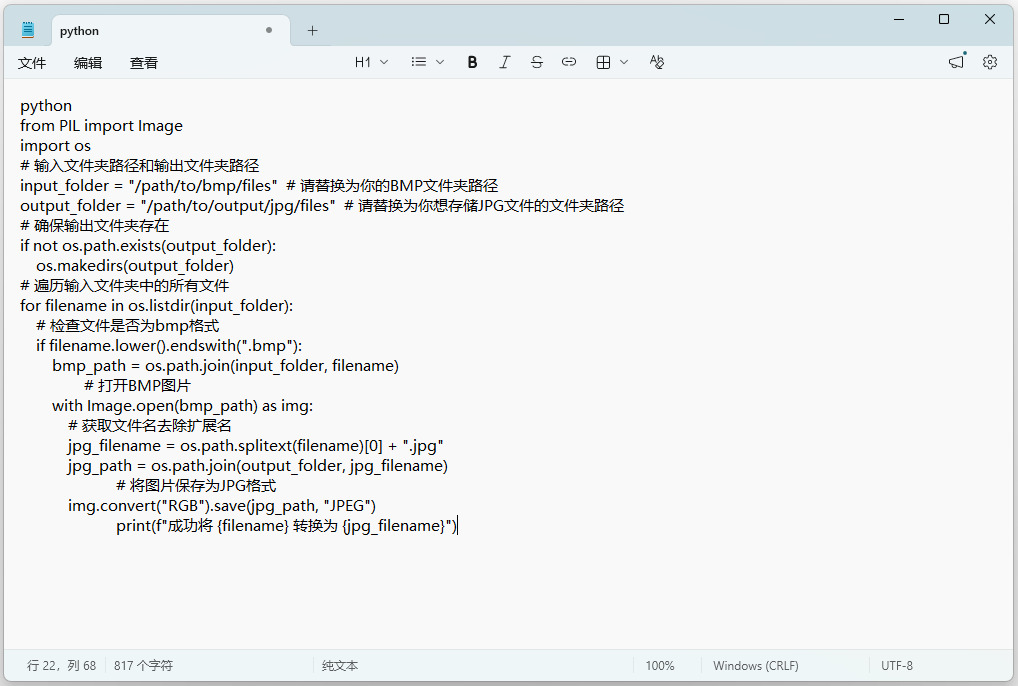Open the 文件 menu
This screenshot has width=1018, height=686.
[32, 63]
